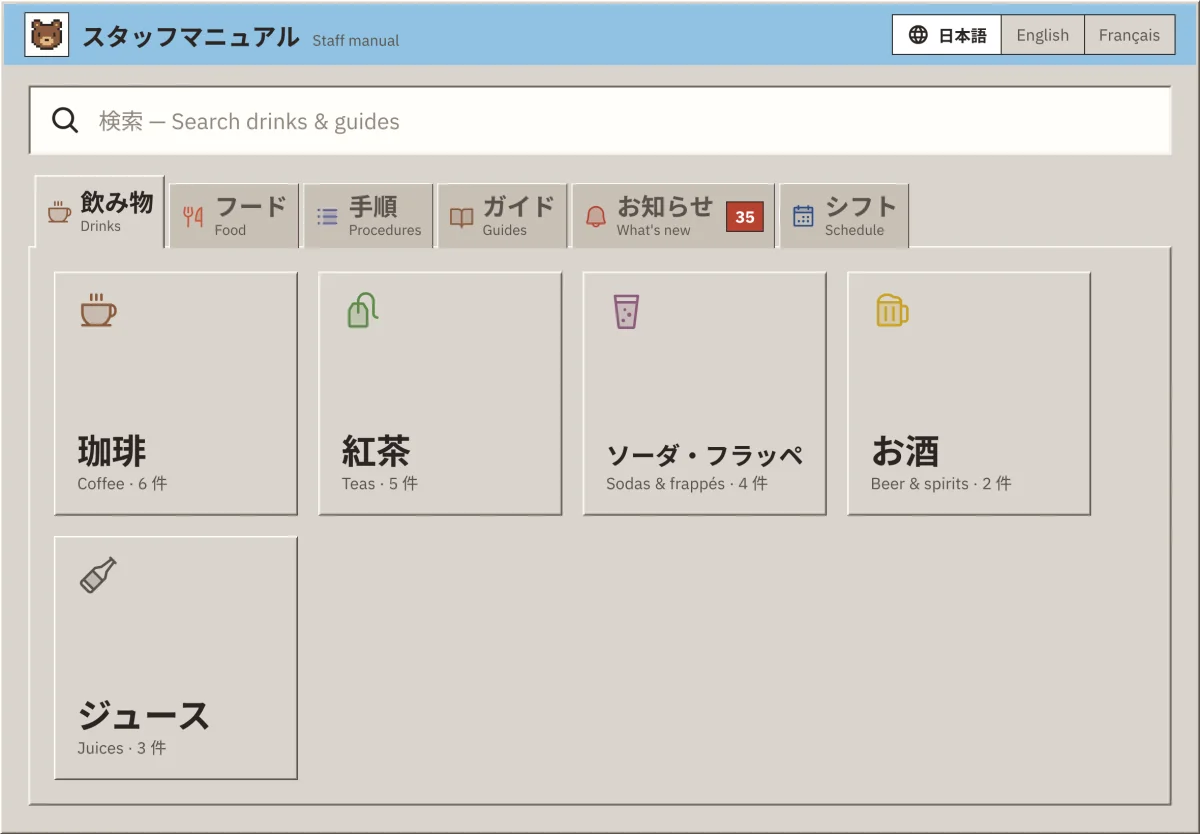Go to the ガイド Guides tab

click(x=502, y=216)
